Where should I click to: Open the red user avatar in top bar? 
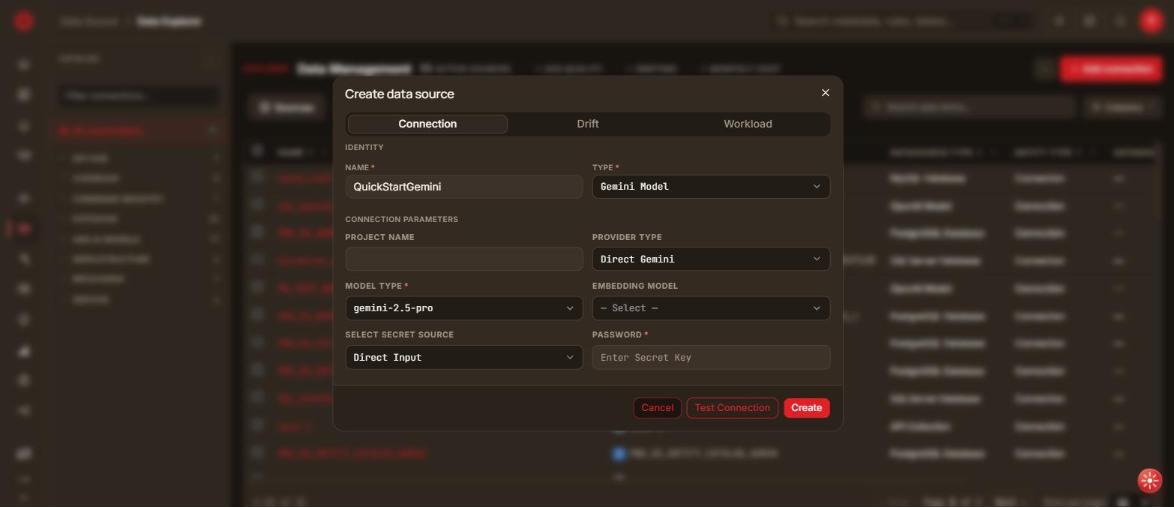(1151, 21)
